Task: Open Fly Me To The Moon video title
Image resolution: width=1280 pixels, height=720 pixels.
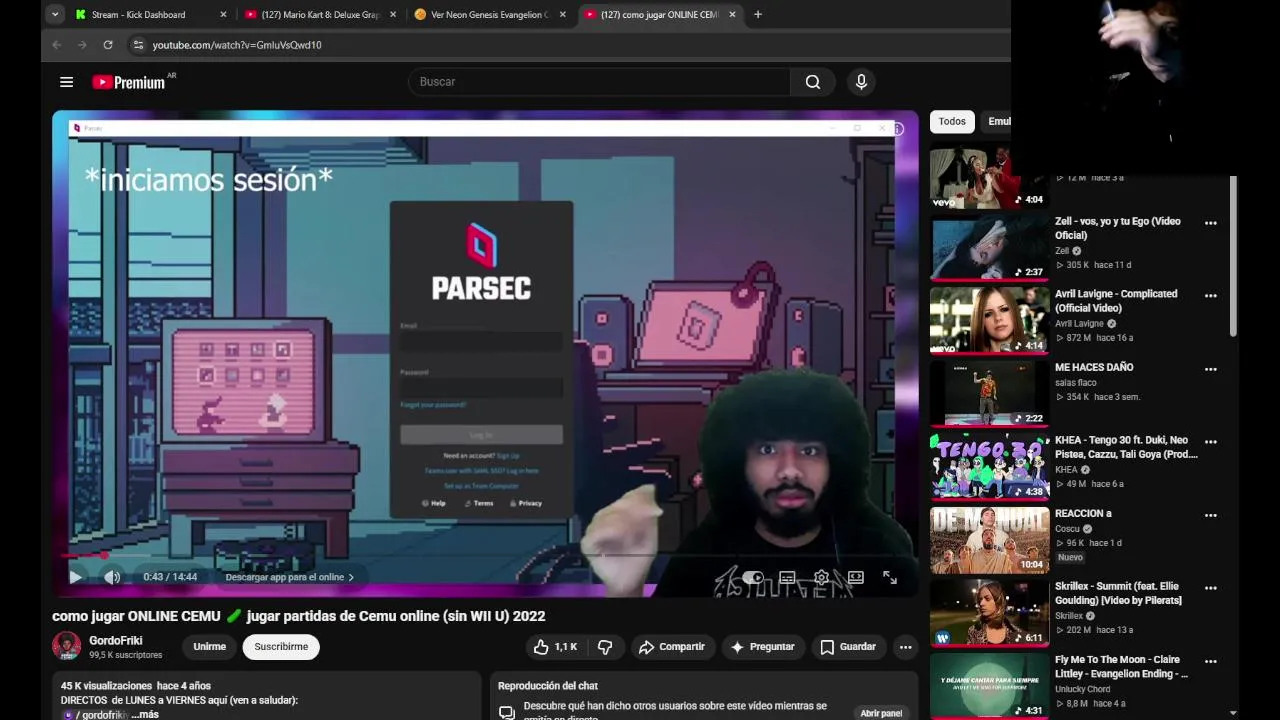Action: [x=1121, y=667]
